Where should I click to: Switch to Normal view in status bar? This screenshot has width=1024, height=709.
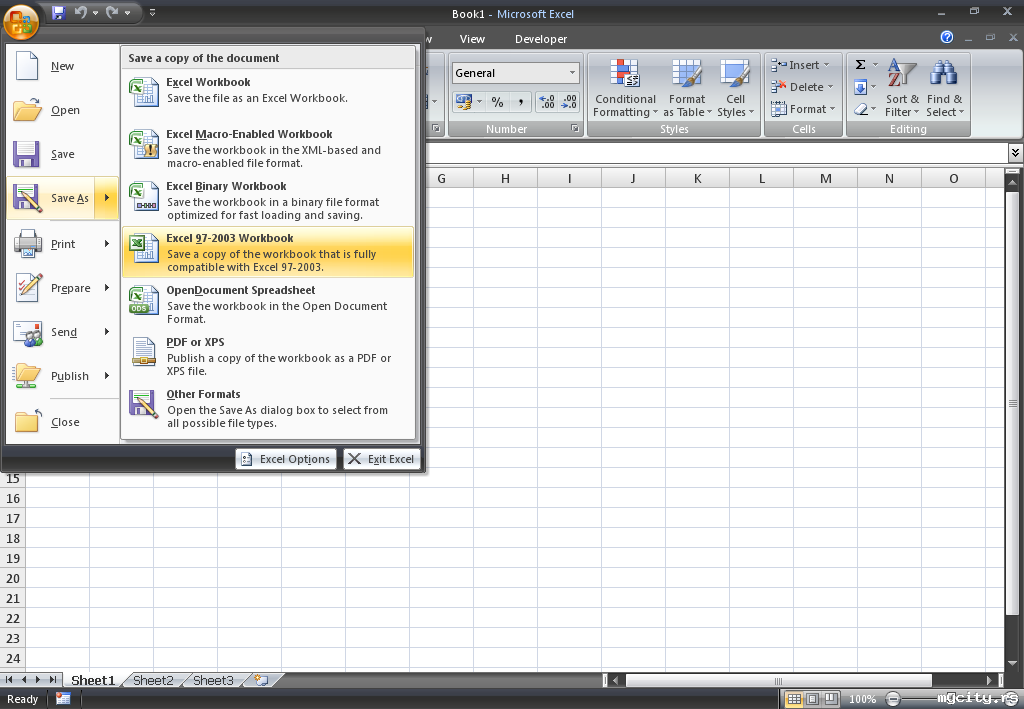[794, 699]
